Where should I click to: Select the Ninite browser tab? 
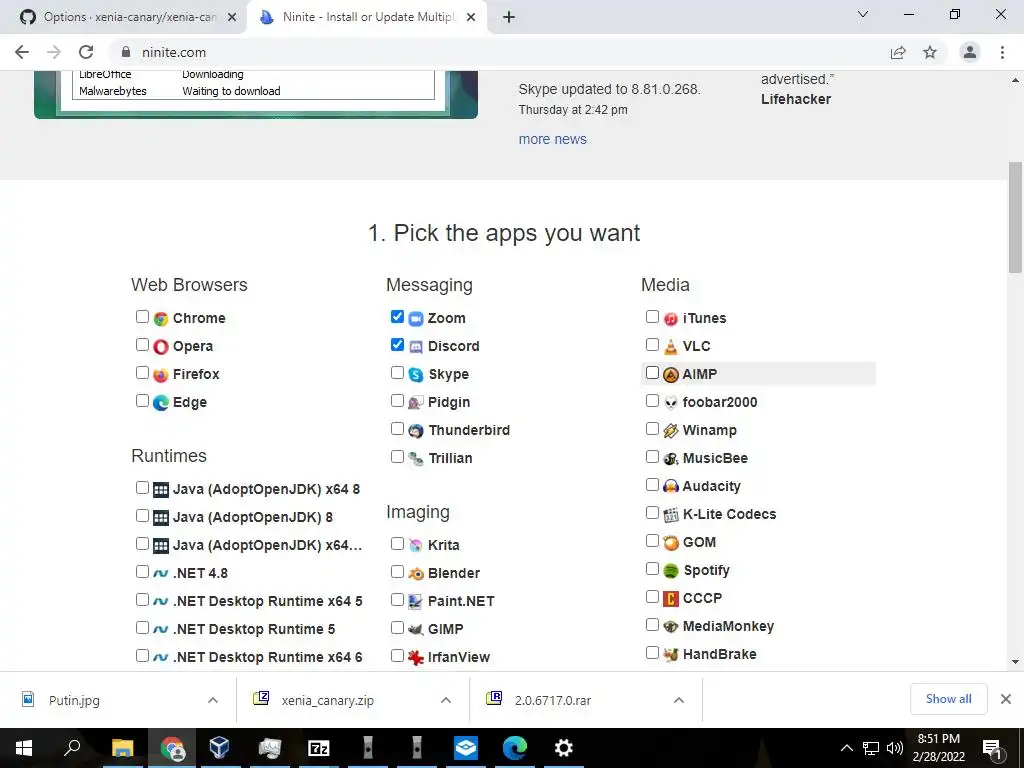(x=366, y=17)
